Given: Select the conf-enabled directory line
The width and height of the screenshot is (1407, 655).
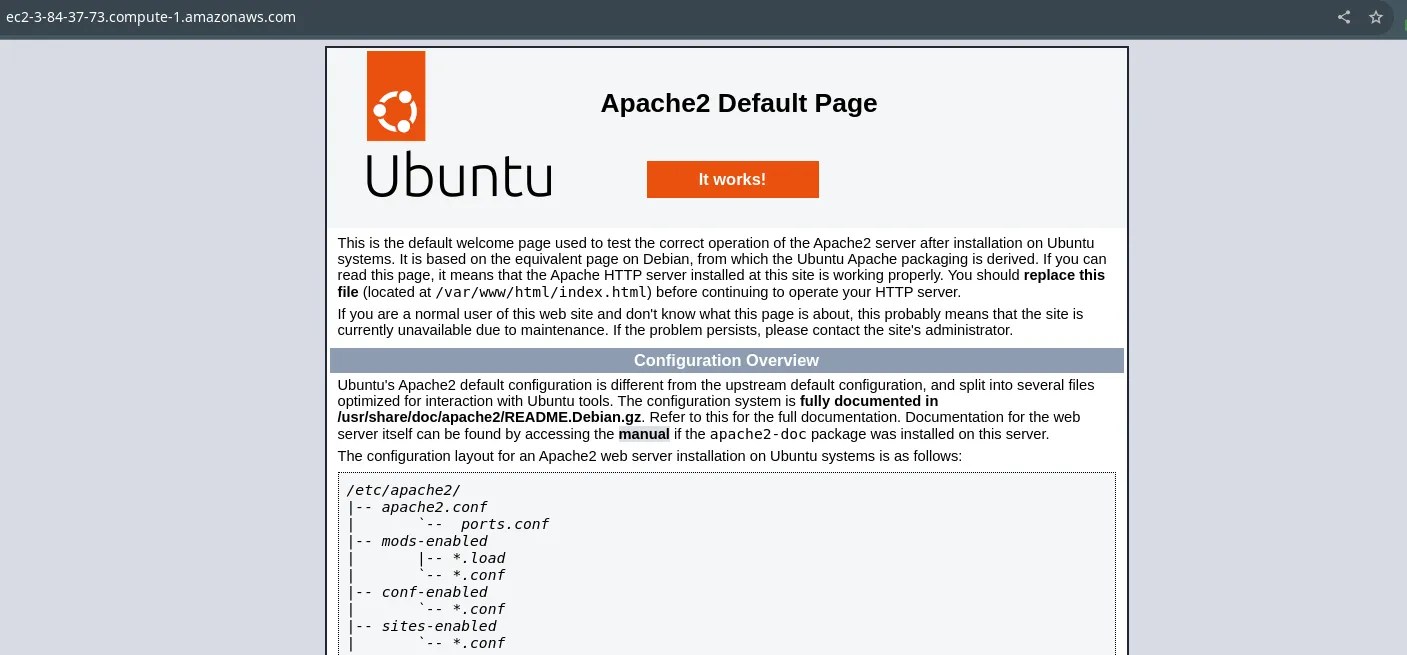Looking at the screenshot, I should tap(434, 592).
